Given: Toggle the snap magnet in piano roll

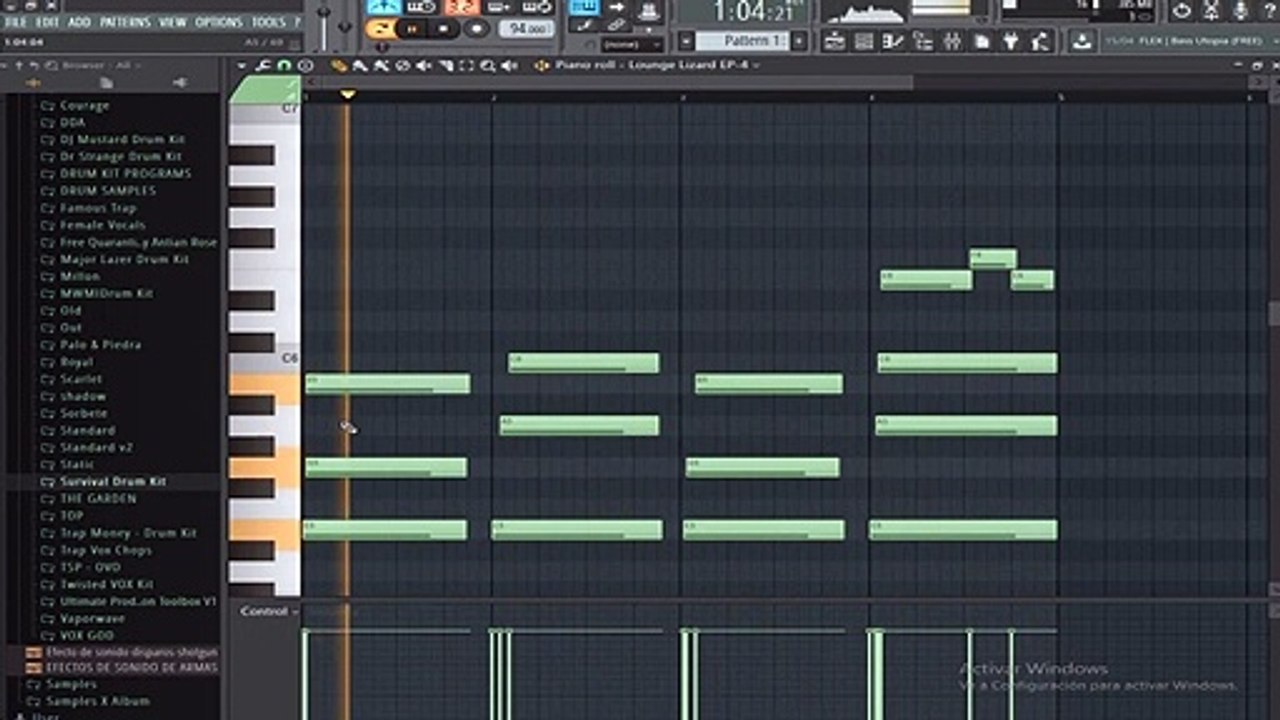Looking at the screenshot, I should point(283,66).
